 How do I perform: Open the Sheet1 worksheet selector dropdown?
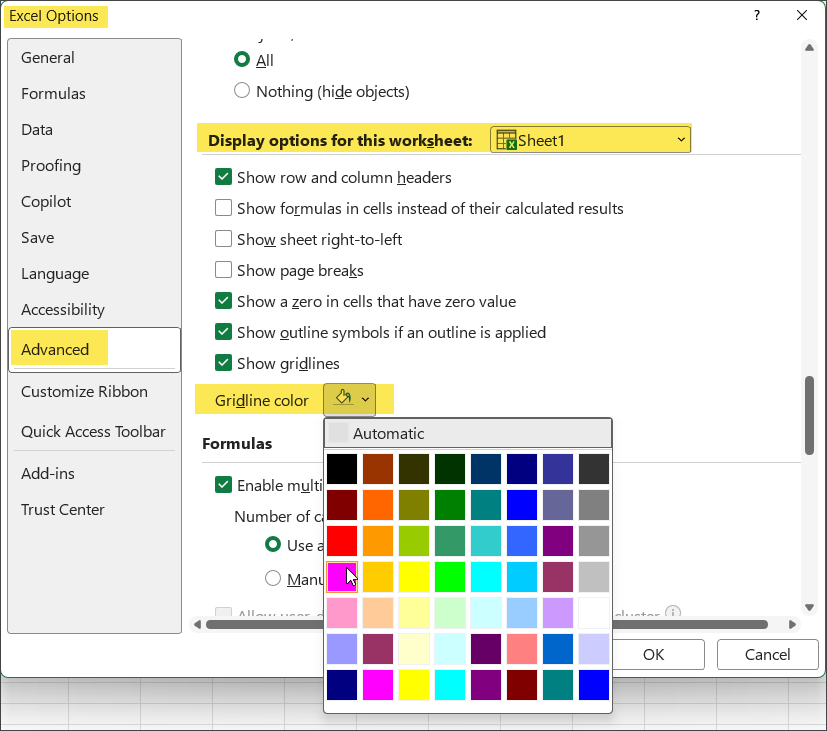point(590,140)
